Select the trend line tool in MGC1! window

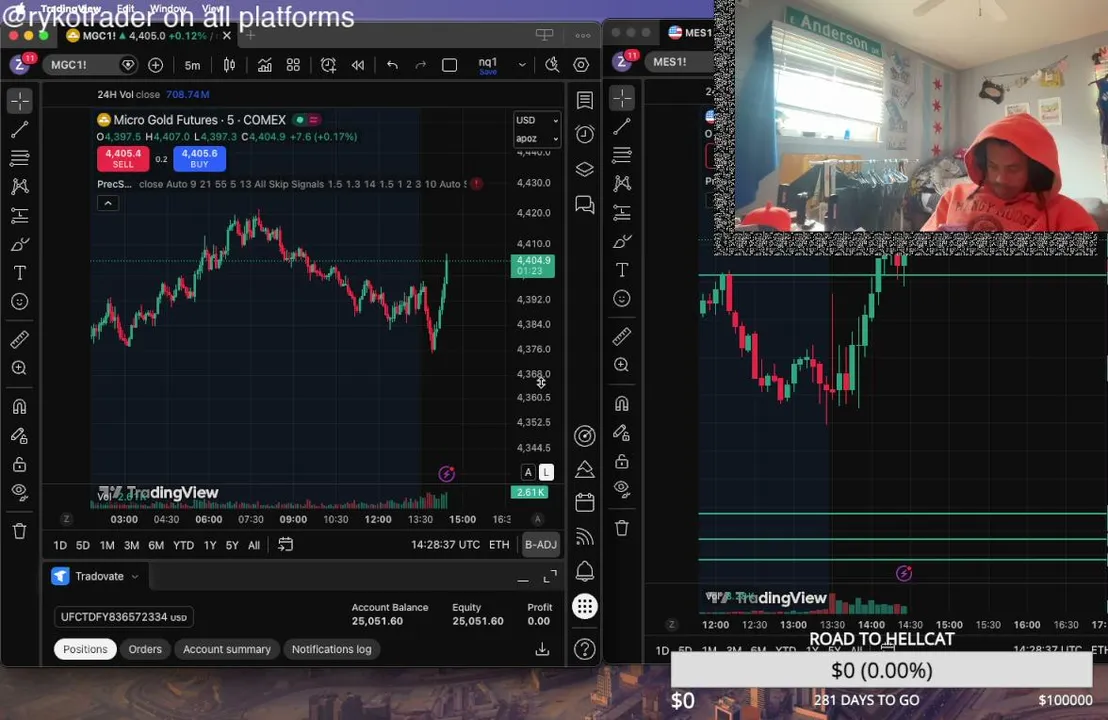pyautogui.click(x=20, y=129)
